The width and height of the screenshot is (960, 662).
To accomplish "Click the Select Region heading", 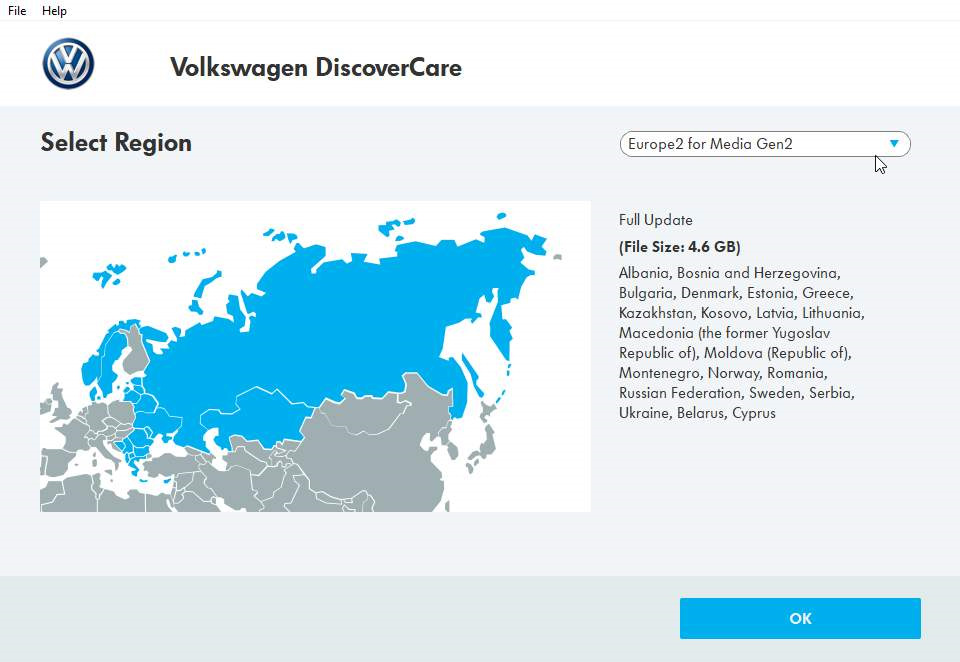I will (116, 142).
